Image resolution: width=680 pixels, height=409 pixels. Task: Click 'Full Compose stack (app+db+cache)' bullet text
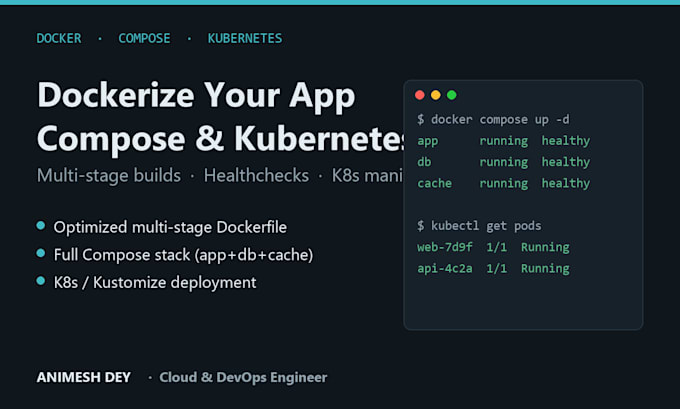[x=183, y=255]
